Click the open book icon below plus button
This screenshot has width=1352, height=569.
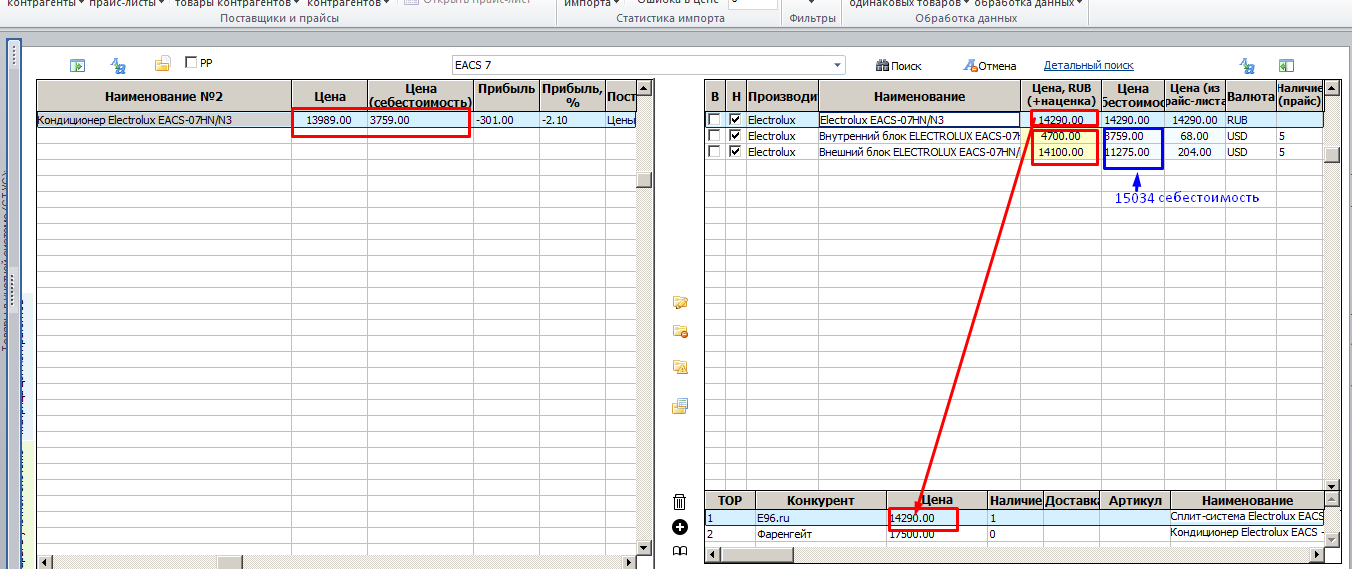(680, 551)
